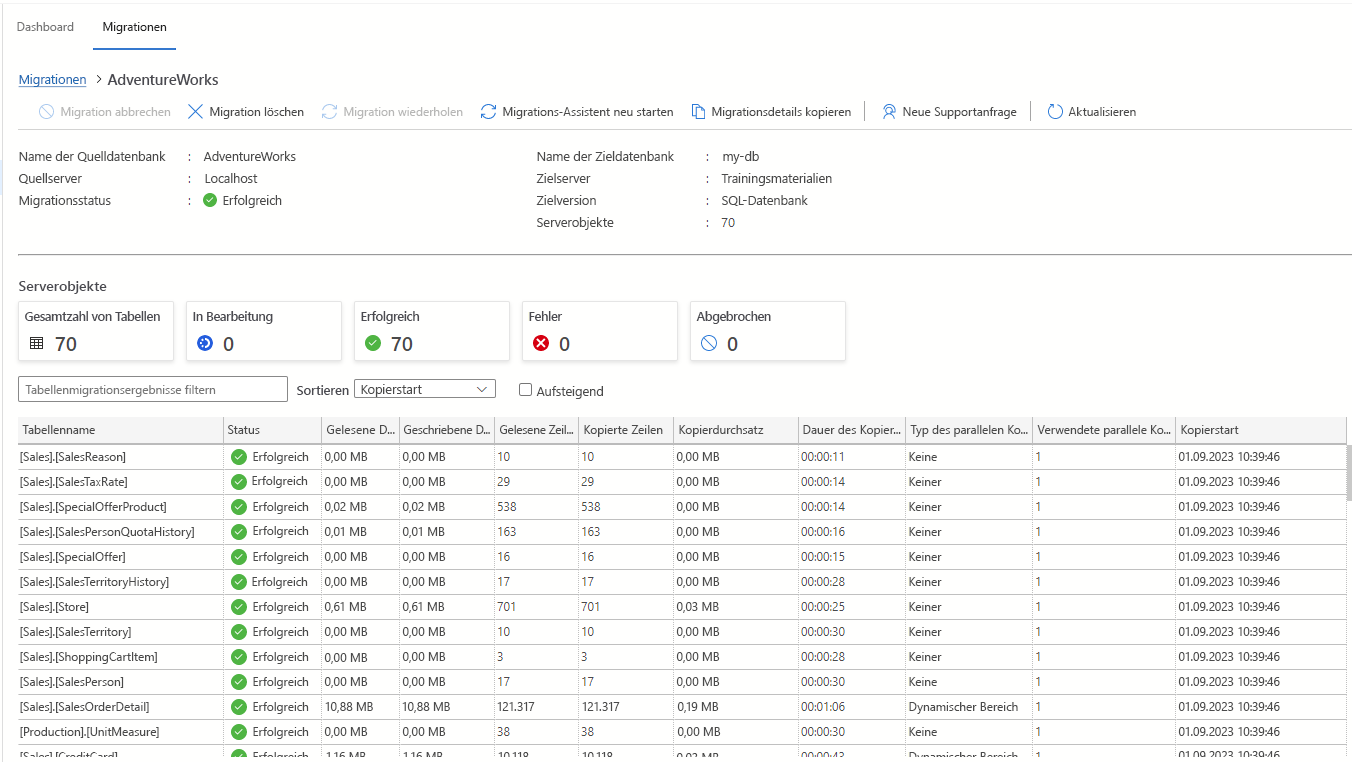Click the Tabellenmigrationsergebnisse filtern input field
The width and height of the screenshot is (1352, 762).
[x=152, y=388]
